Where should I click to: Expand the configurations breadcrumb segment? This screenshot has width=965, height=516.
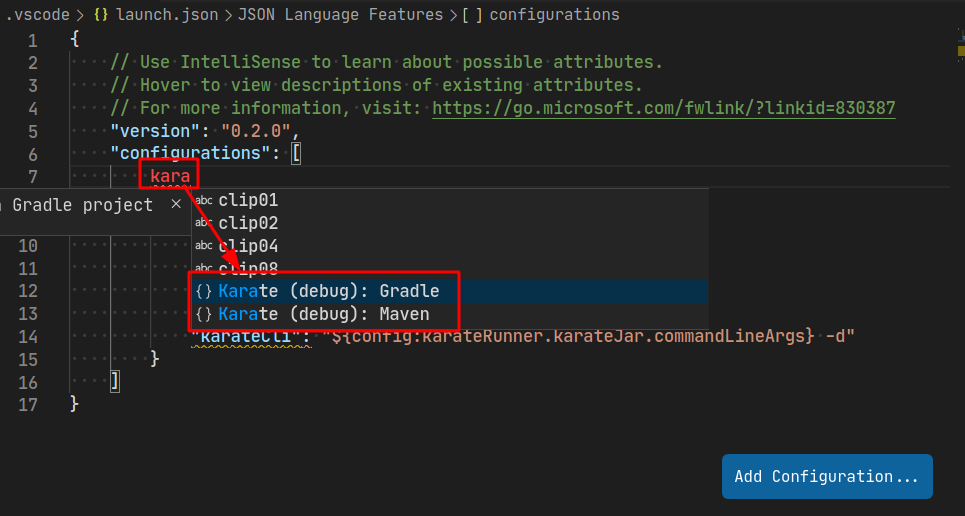(x=554, y=15)
